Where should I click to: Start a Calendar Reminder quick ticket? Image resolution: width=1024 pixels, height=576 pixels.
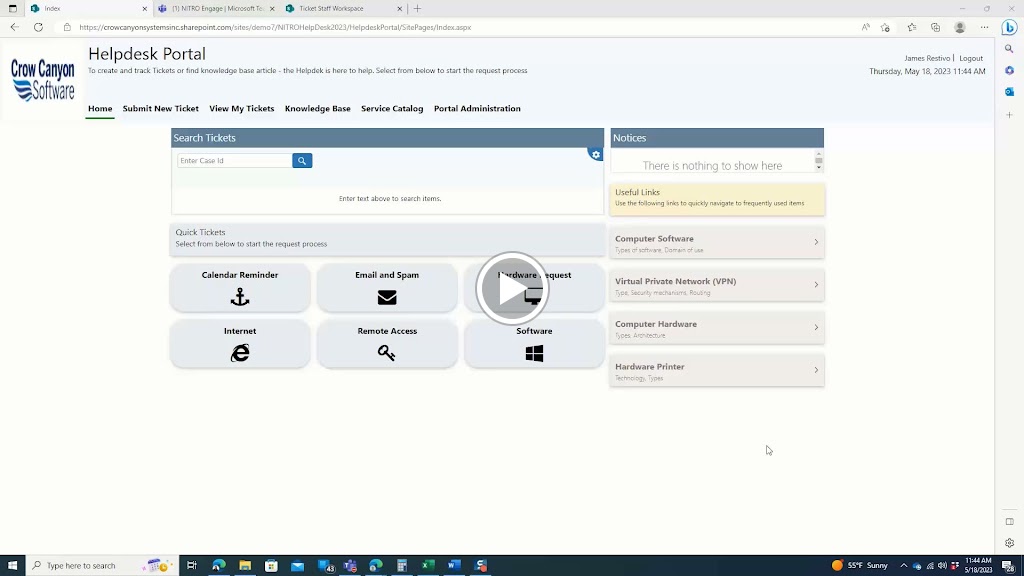(x=240, y=287)
